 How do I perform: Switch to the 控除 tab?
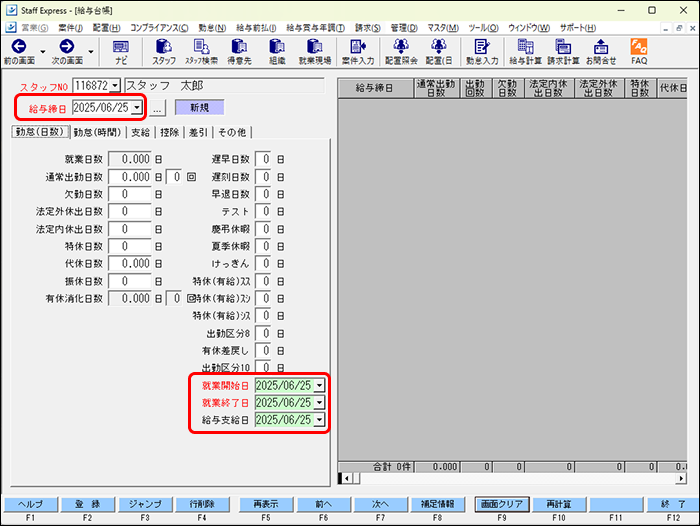pos(170,133)
